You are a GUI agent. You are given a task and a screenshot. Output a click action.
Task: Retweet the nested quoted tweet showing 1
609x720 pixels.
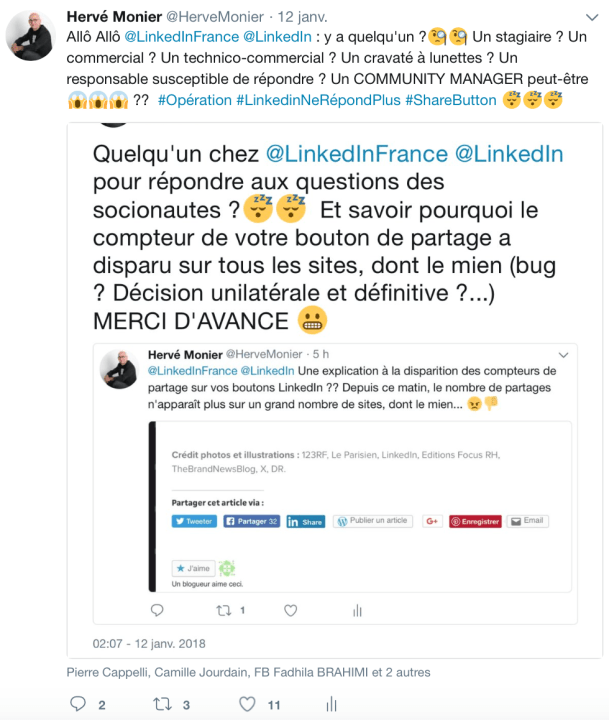point(224,611)
